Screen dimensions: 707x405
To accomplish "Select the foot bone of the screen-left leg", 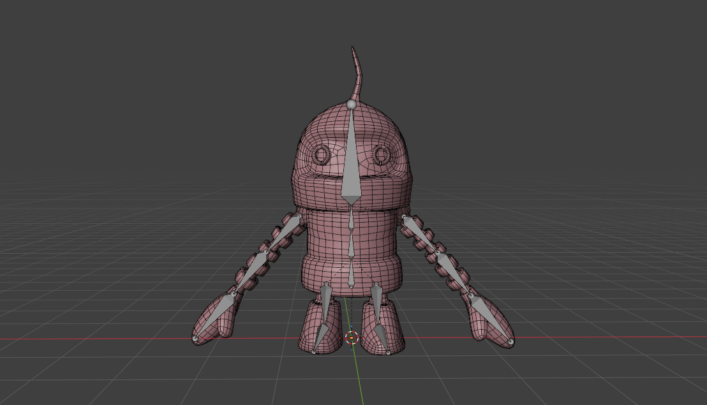I will click(320, 338).
